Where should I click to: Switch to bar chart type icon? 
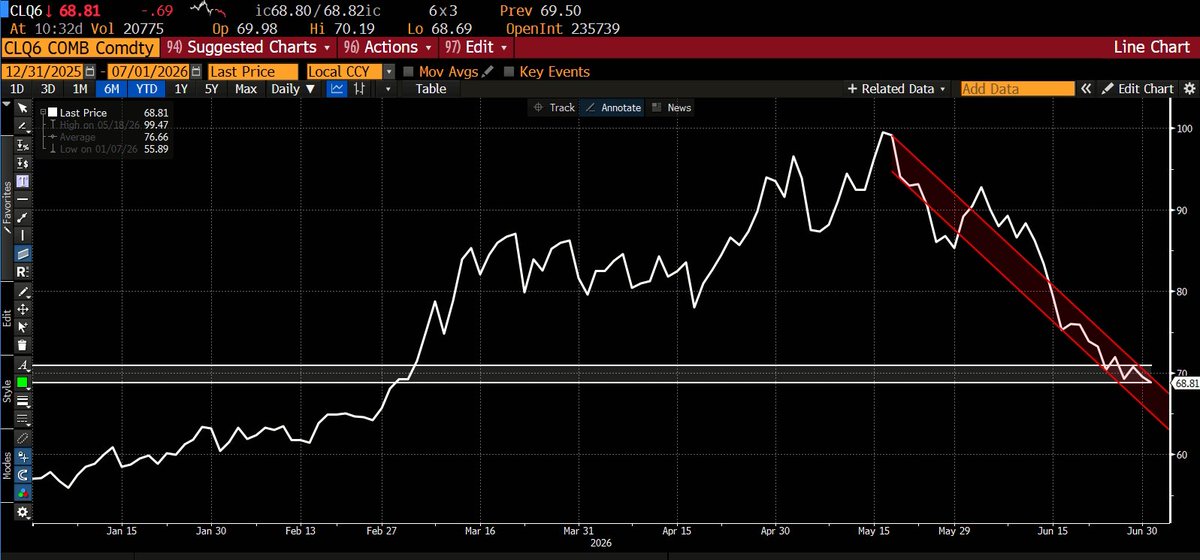tap(361, 89)
